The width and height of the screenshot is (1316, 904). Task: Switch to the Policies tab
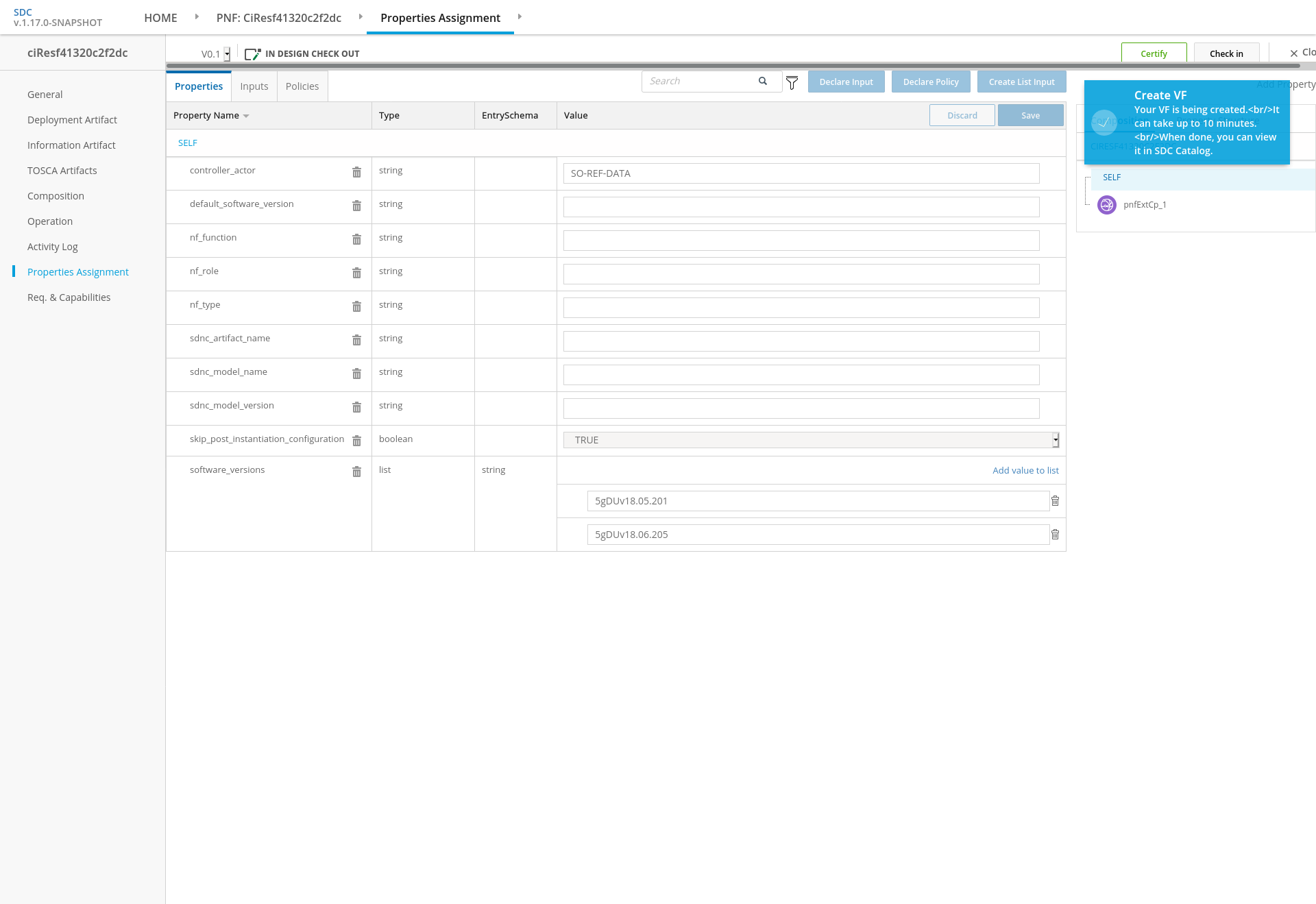coord(302,86)
